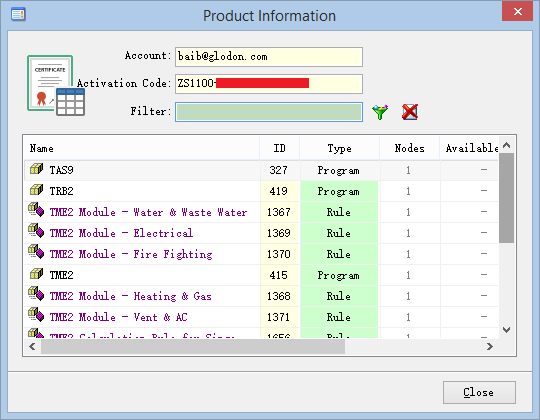Click ID cell 1367

coord(278,212)
